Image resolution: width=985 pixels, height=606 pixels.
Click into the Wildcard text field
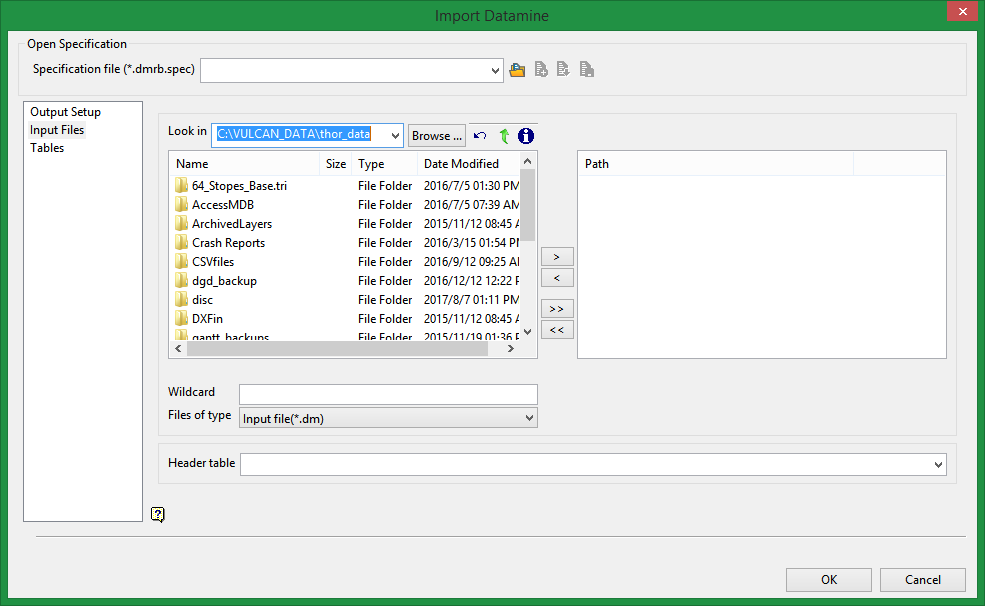pos(388,394)
